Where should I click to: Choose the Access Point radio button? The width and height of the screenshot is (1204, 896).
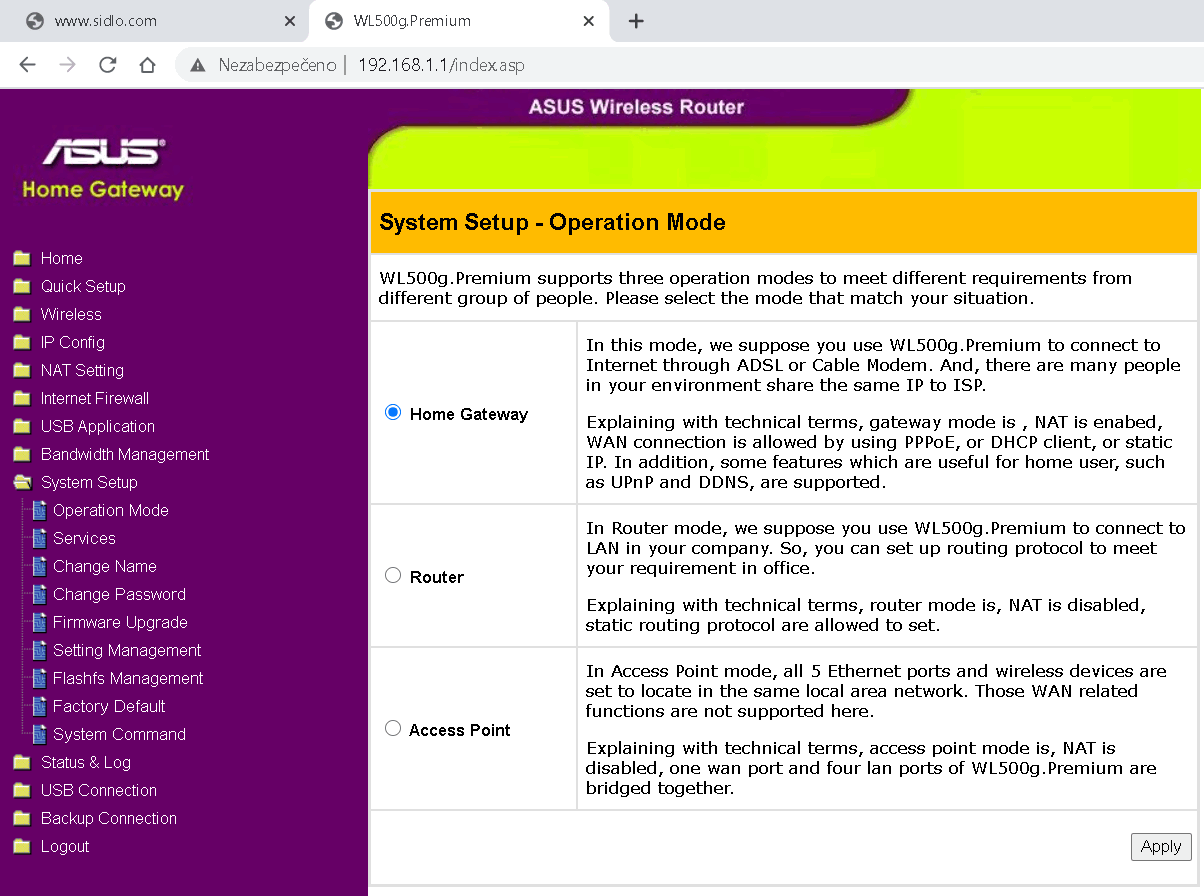click(x=393, y=728)
